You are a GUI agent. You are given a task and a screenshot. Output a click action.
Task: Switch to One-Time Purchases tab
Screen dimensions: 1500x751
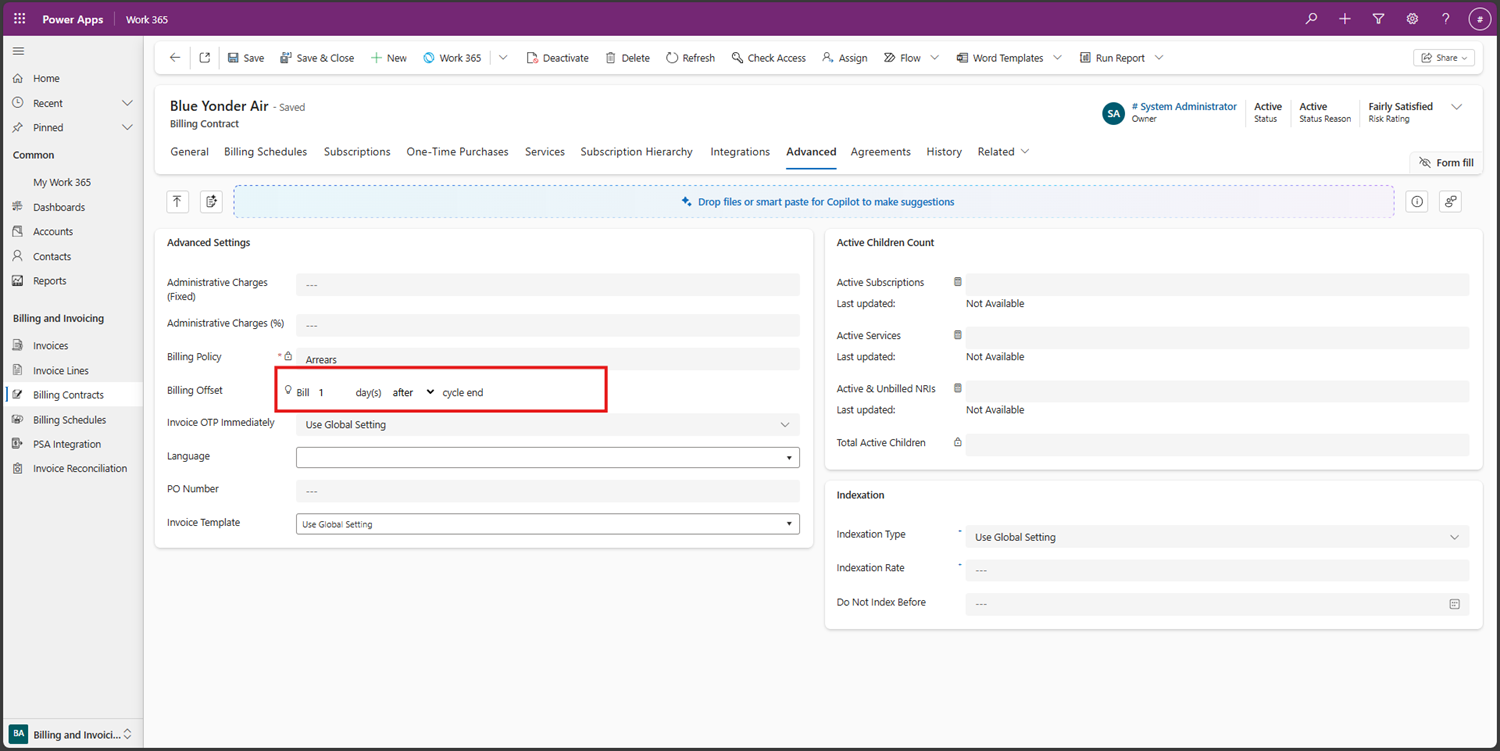(457, 152)
